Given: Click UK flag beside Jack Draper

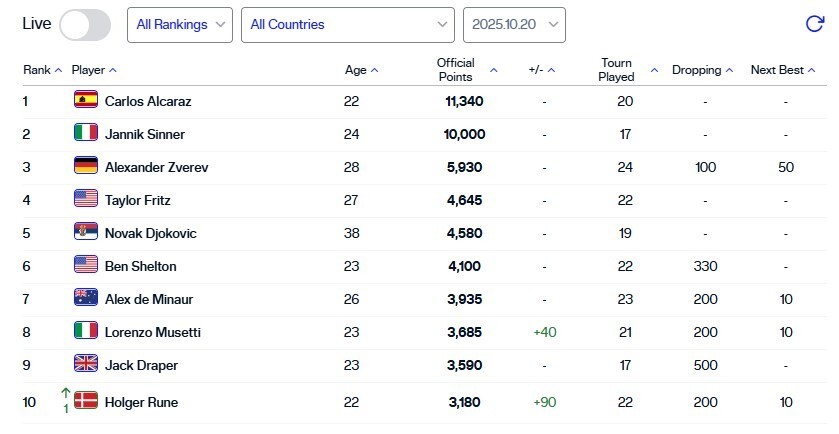Looking at the screenshot, I should point(86,363).
